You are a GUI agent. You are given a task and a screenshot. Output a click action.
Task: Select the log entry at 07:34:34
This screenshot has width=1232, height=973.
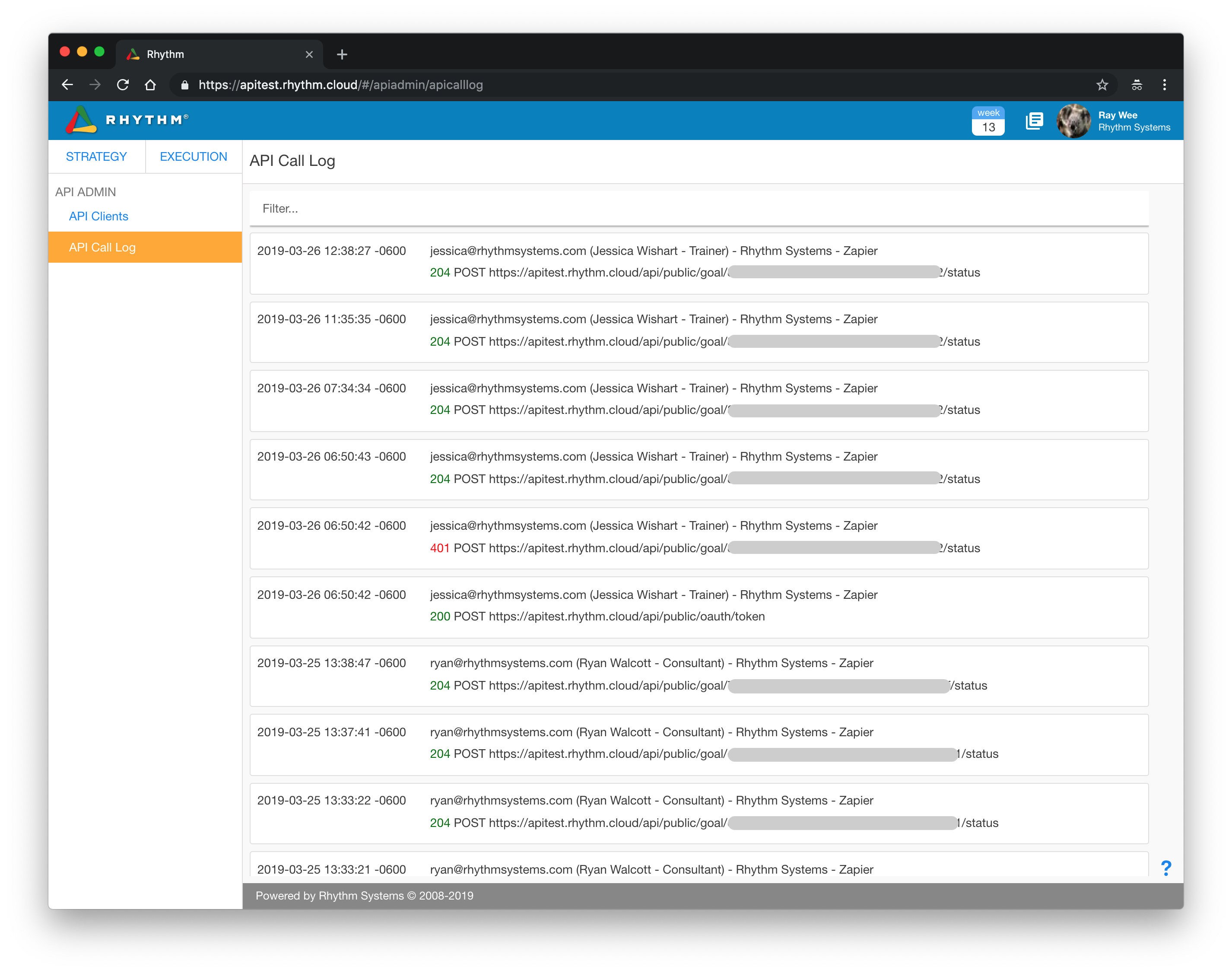point(699,401)
